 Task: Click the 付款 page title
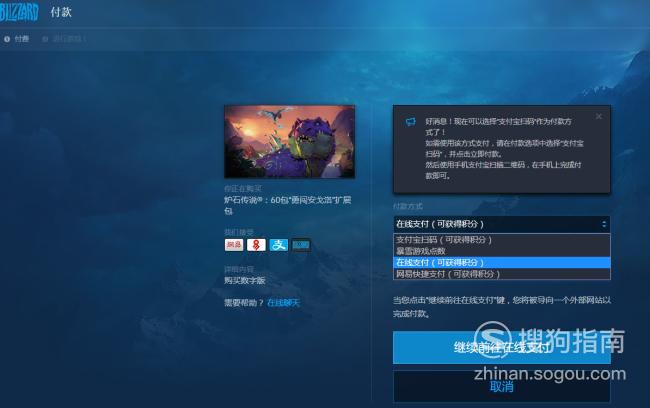pos(61,12)
